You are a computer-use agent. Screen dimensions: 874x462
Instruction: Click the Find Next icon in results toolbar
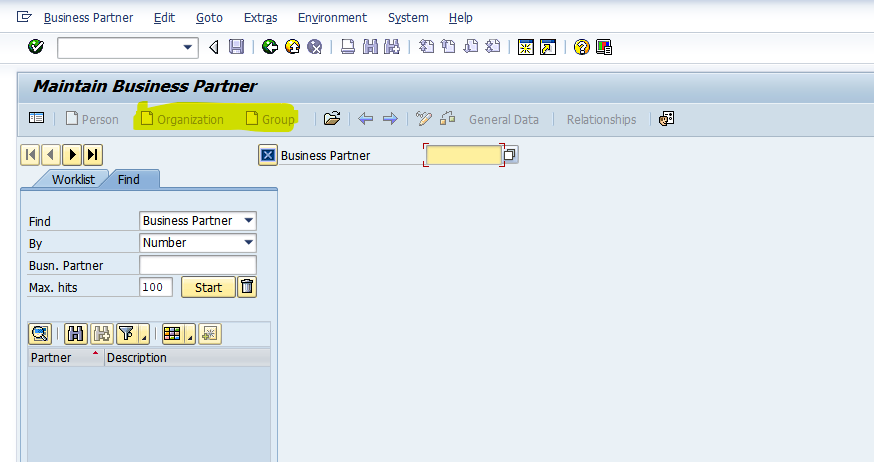pos(102,334)
